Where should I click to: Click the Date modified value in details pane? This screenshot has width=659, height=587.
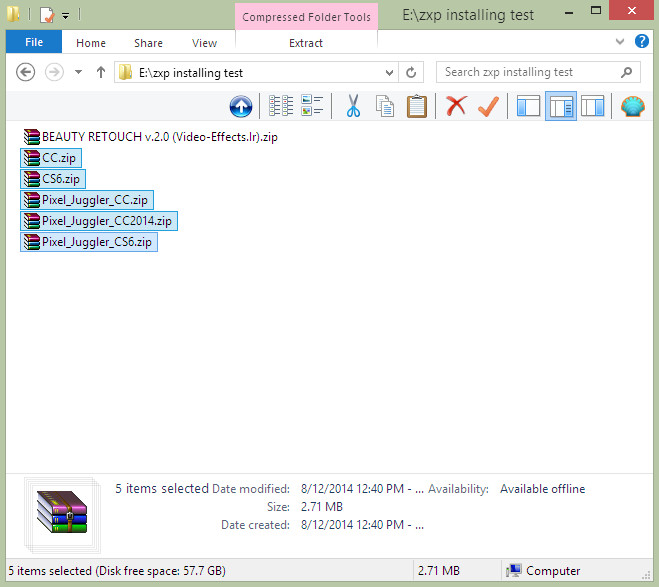362,489
